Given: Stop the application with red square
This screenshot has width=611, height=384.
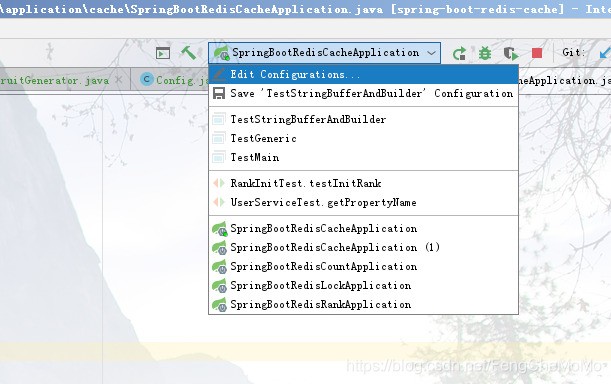Looking at the screenshot, I should coord(537,53).
